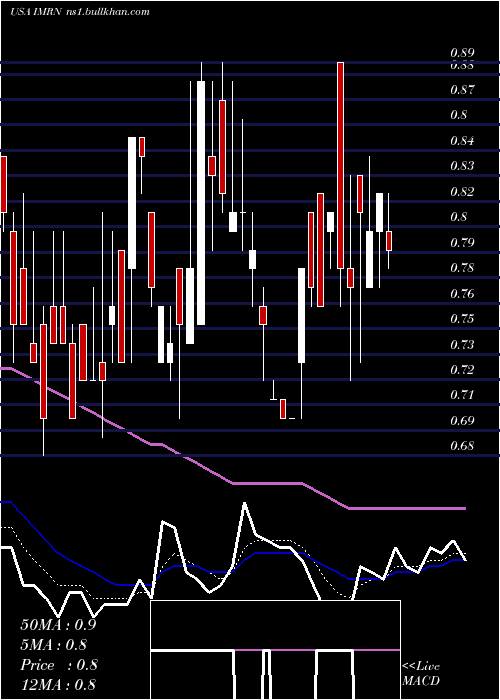Click the 5MA : 0.8 readout
This screenshot has height=700, width=500.
[x=53, y=645]
